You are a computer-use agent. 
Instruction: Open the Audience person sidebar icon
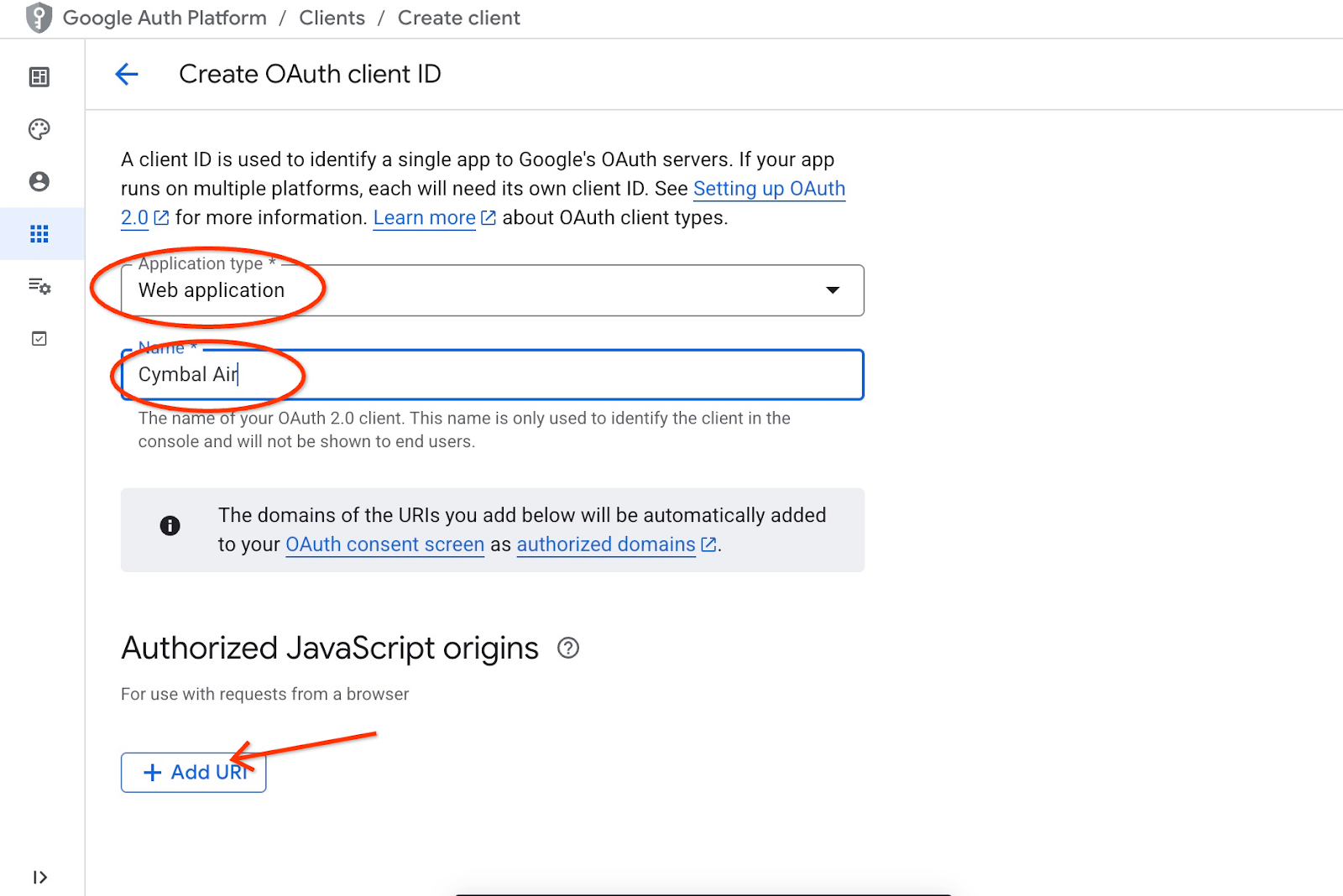(x=39, y=181)
